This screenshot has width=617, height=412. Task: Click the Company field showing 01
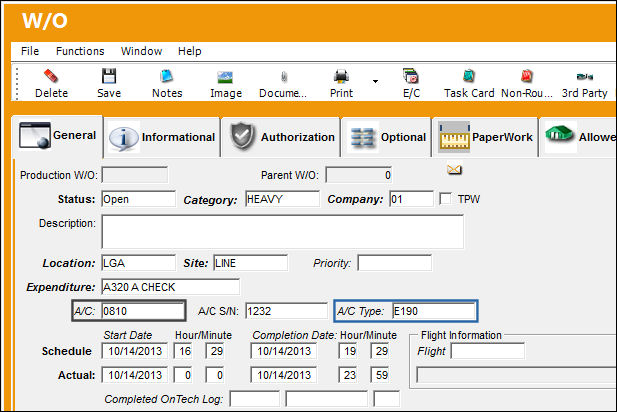(x=412, y=199)
